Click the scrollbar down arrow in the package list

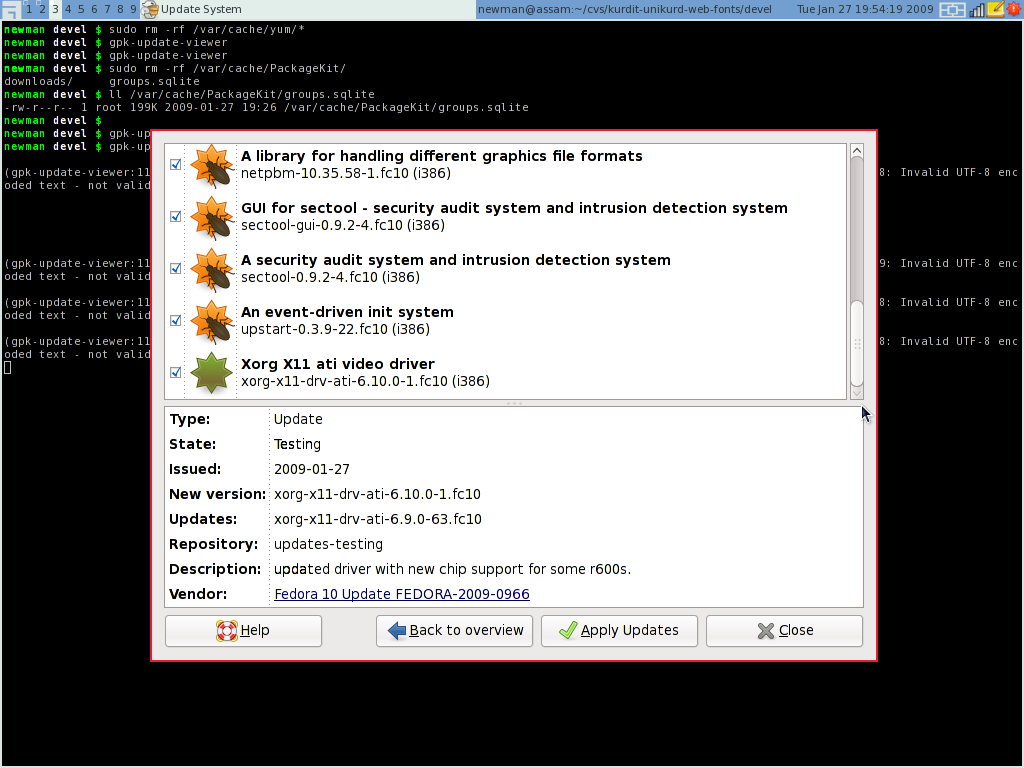(856, 392)
